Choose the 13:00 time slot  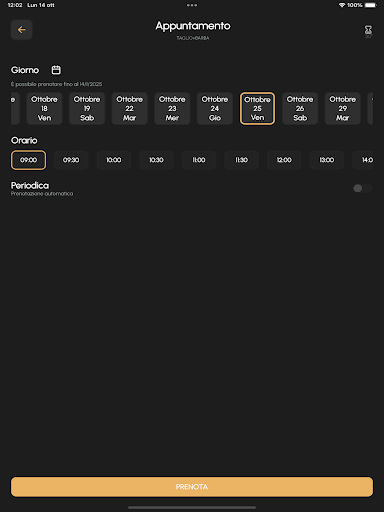[x=327, y=160]
